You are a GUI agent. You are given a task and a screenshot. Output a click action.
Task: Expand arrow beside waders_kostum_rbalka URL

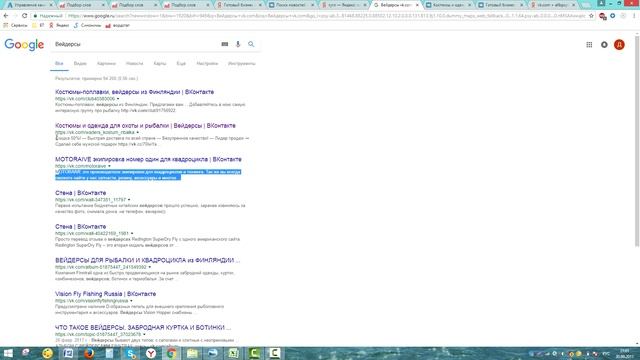[138, 132]
